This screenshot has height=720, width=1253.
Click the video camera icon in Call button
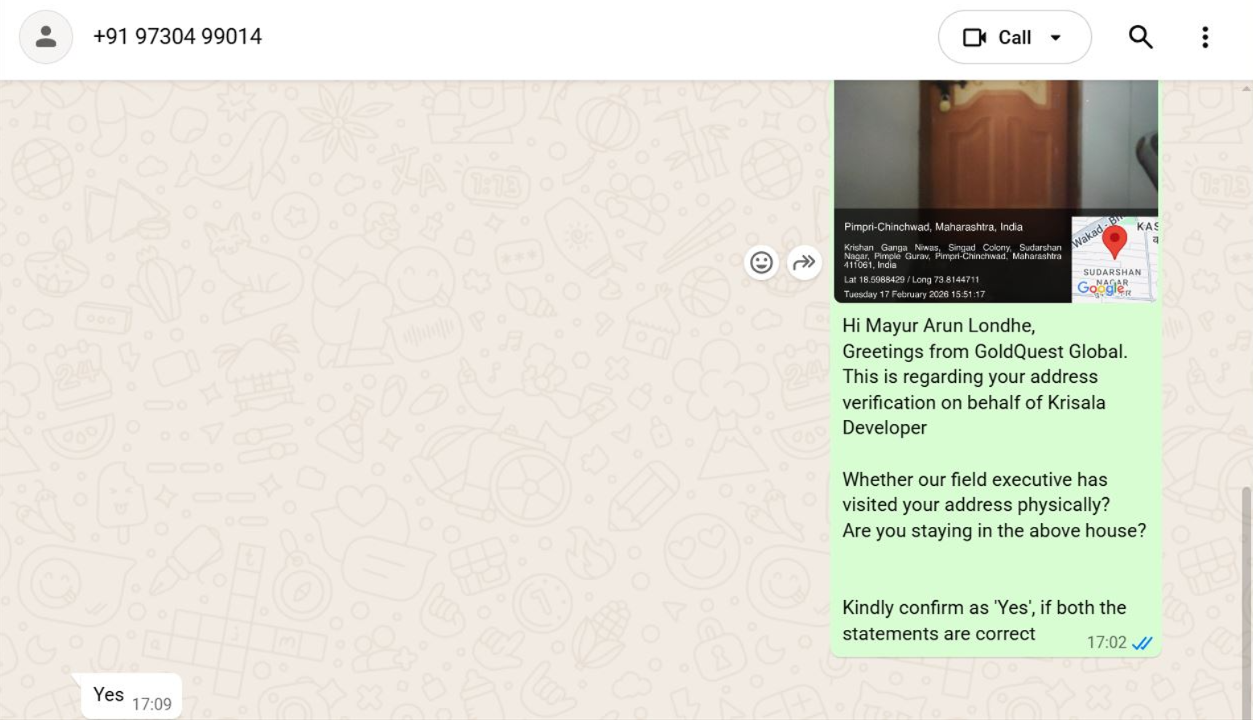pos(974,37)
